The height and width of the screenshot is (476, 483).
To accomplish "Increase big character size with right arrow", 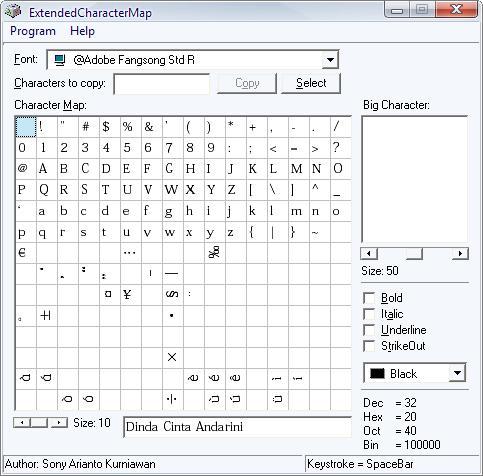I will 460,254.
